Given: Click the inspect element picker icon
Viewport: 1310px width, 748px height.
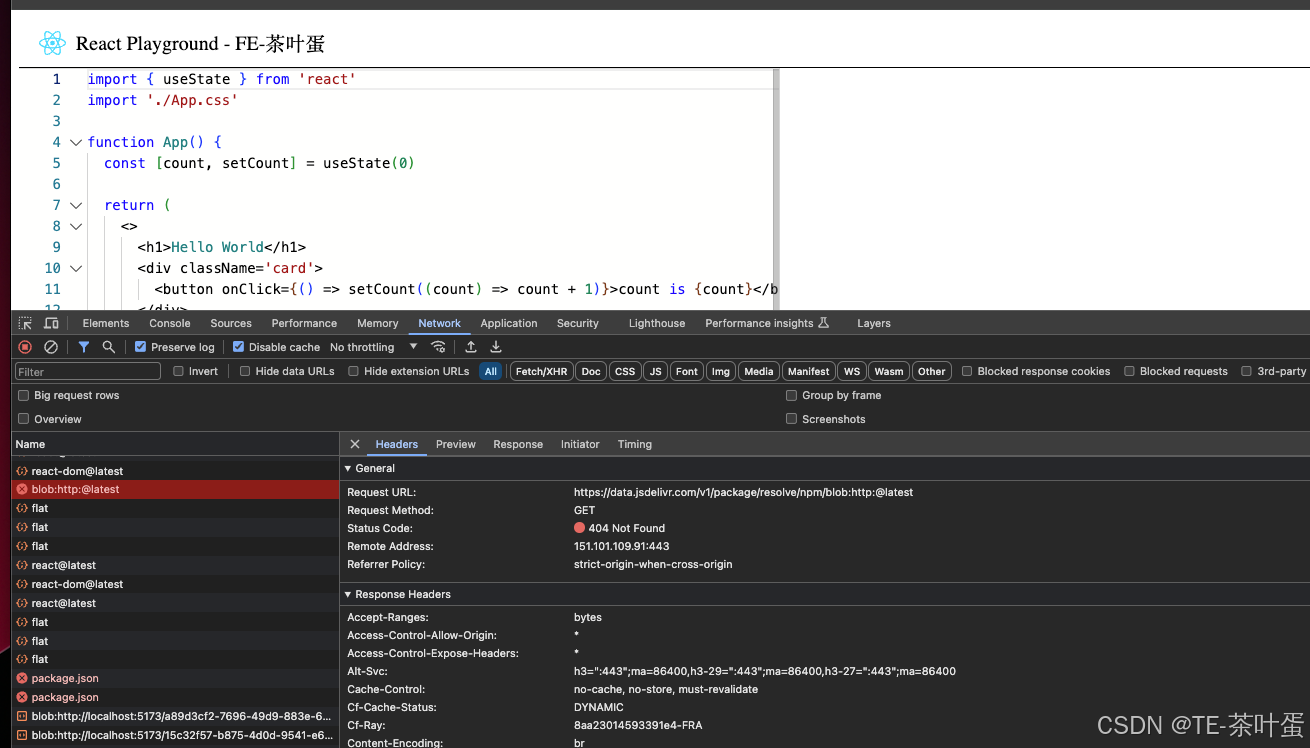Looking at the screenshot, I should coord(25,323).
